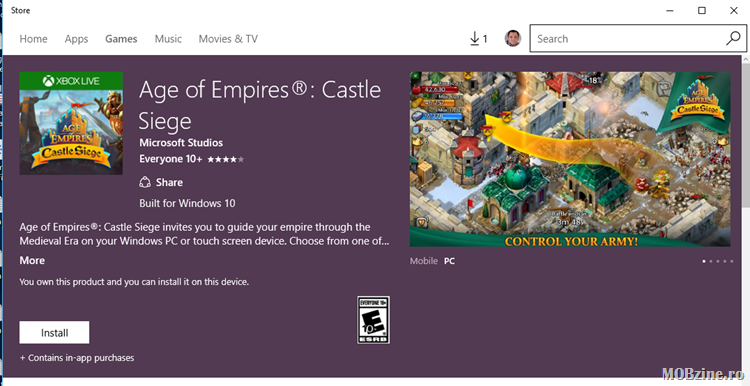This screenshot has width=750, height=386.
Task: Click 'You own this product' message
Action: click(x=134, y=282)
